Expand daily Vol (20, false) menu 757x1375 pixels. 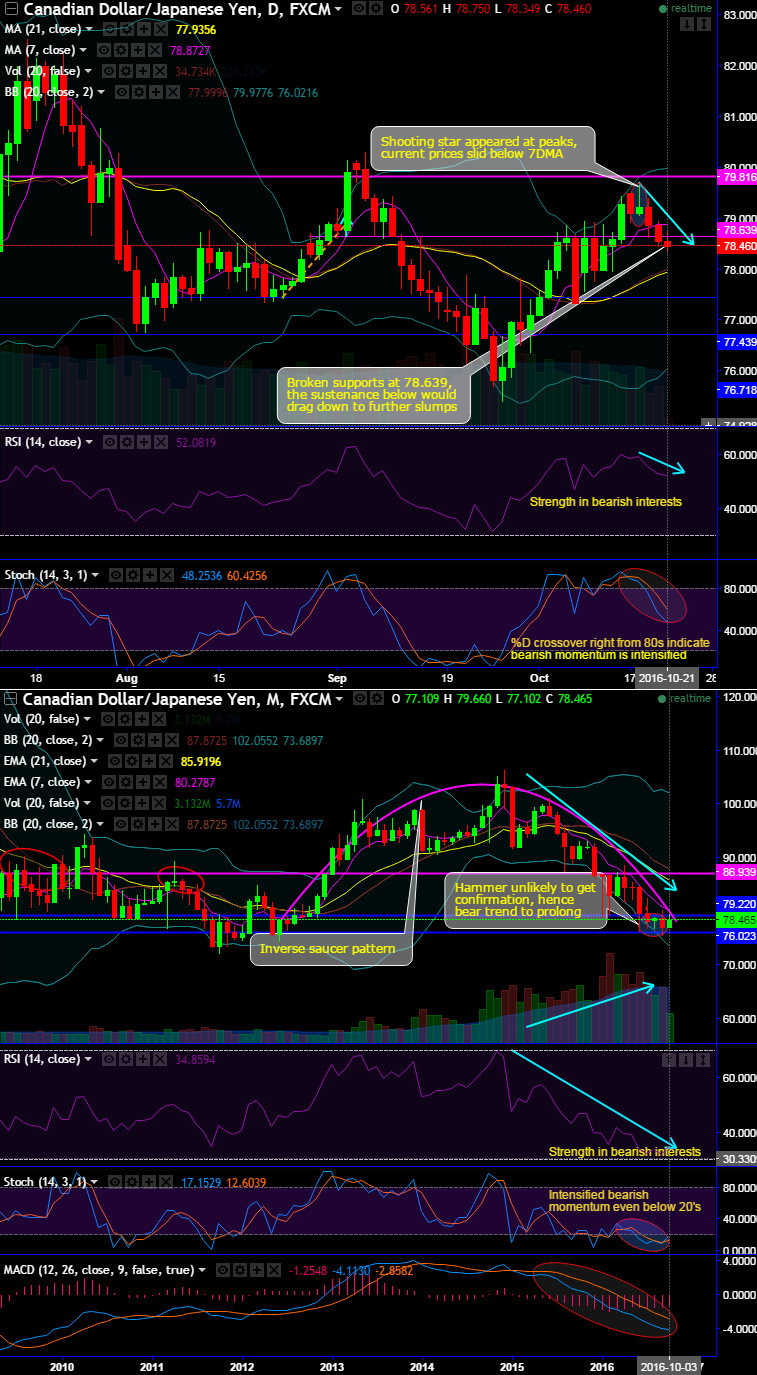(x=87, y=71)
